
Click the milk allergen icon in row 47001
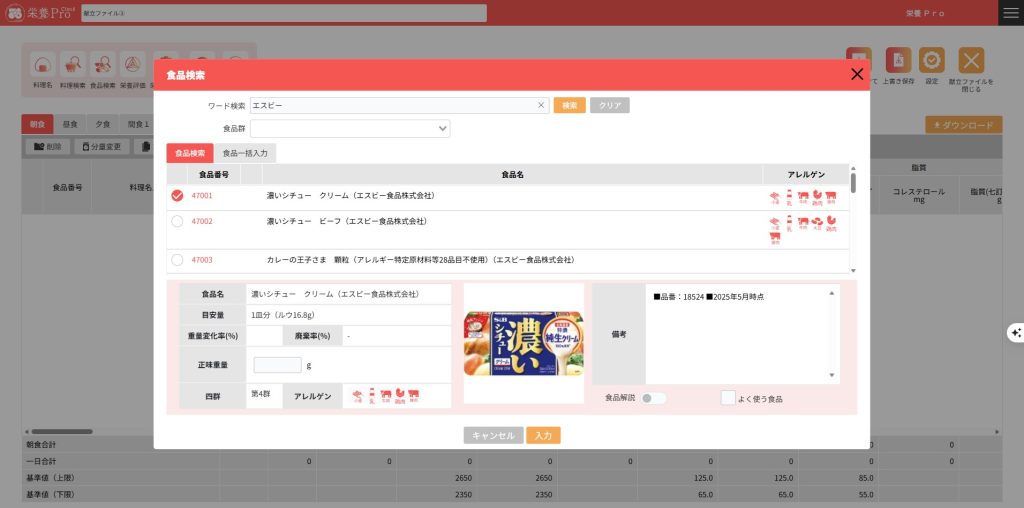coord(789,198)
